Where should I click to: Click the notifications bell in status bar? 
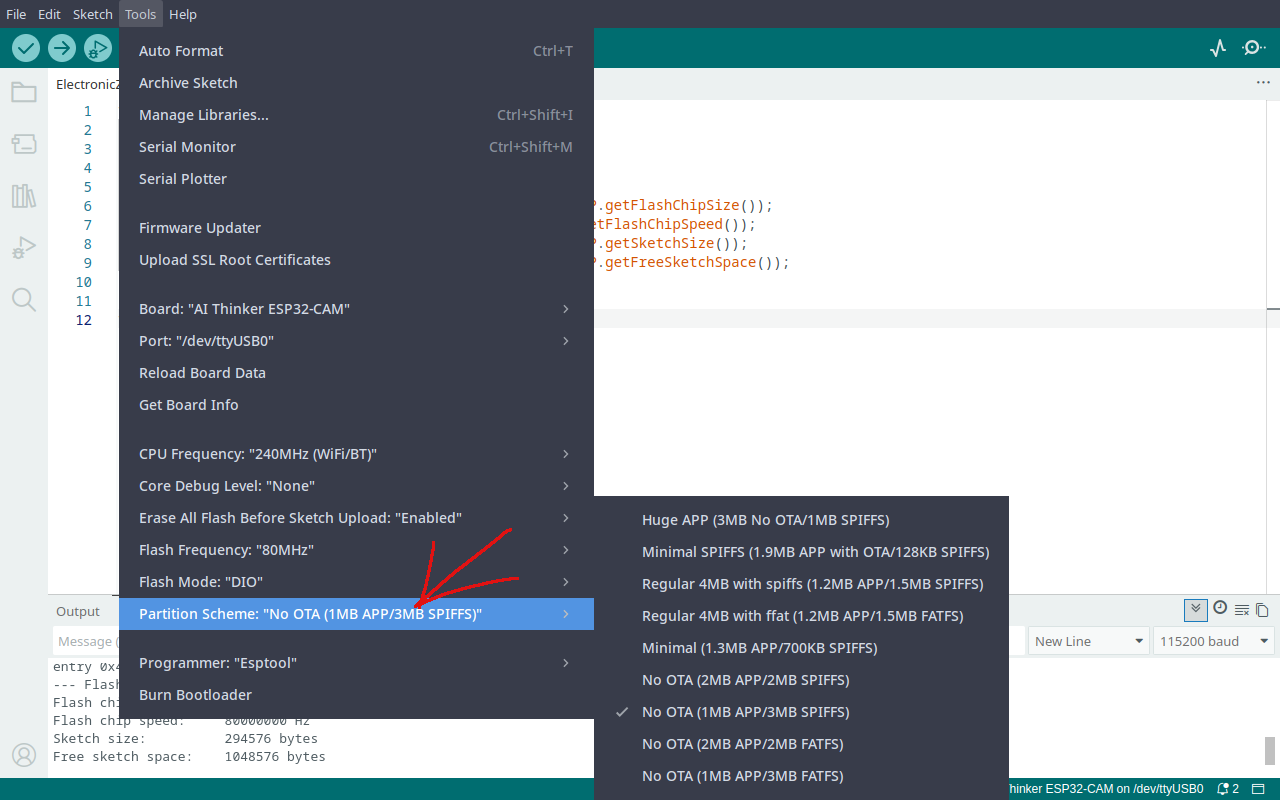(x=1228, y=789)
